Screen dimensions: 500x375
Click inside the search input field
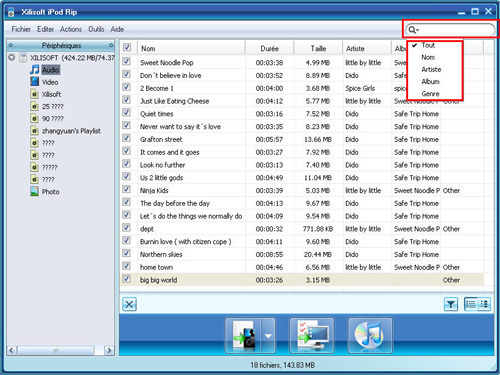[x=455, y=30]
